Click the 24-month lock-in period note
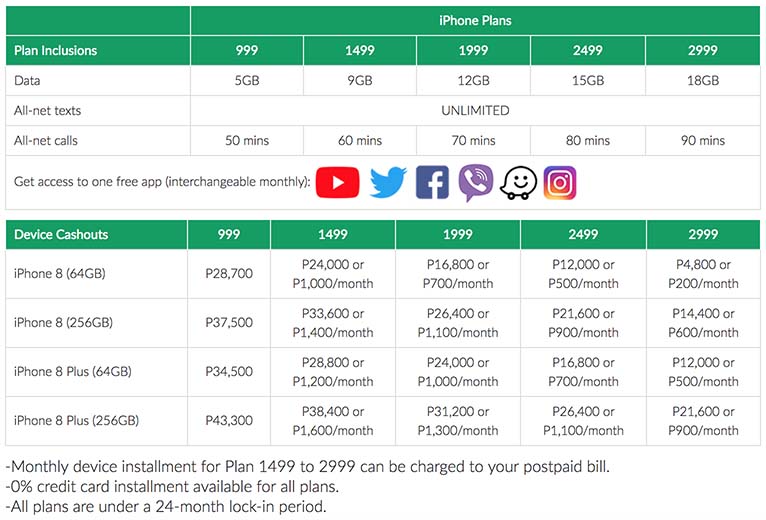Image resolution: width=766 pixels, height=520 pixels. 166,506
